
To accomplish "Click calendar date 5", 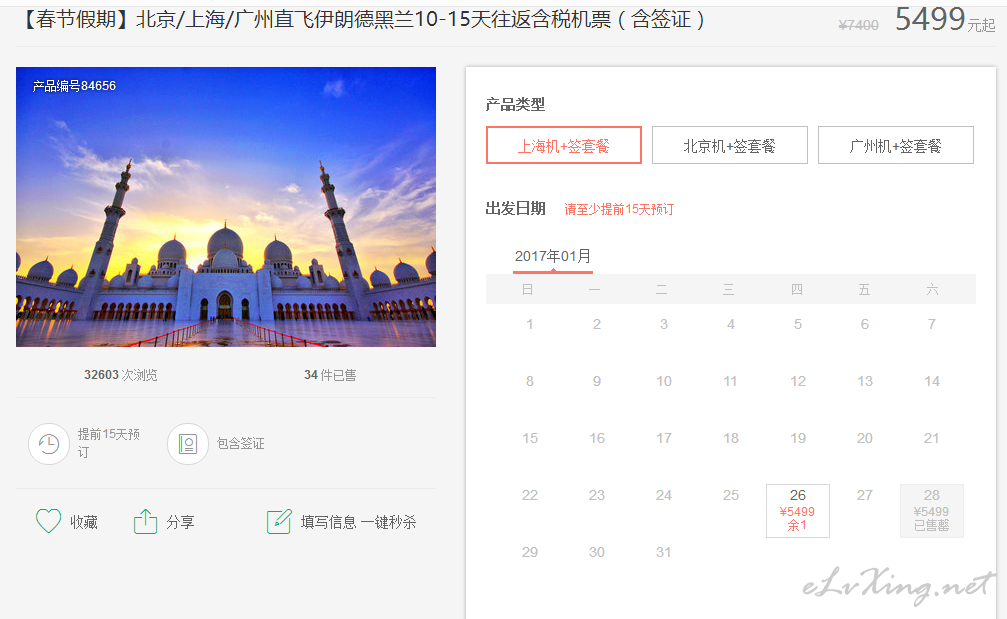I will tap(798, 324).
